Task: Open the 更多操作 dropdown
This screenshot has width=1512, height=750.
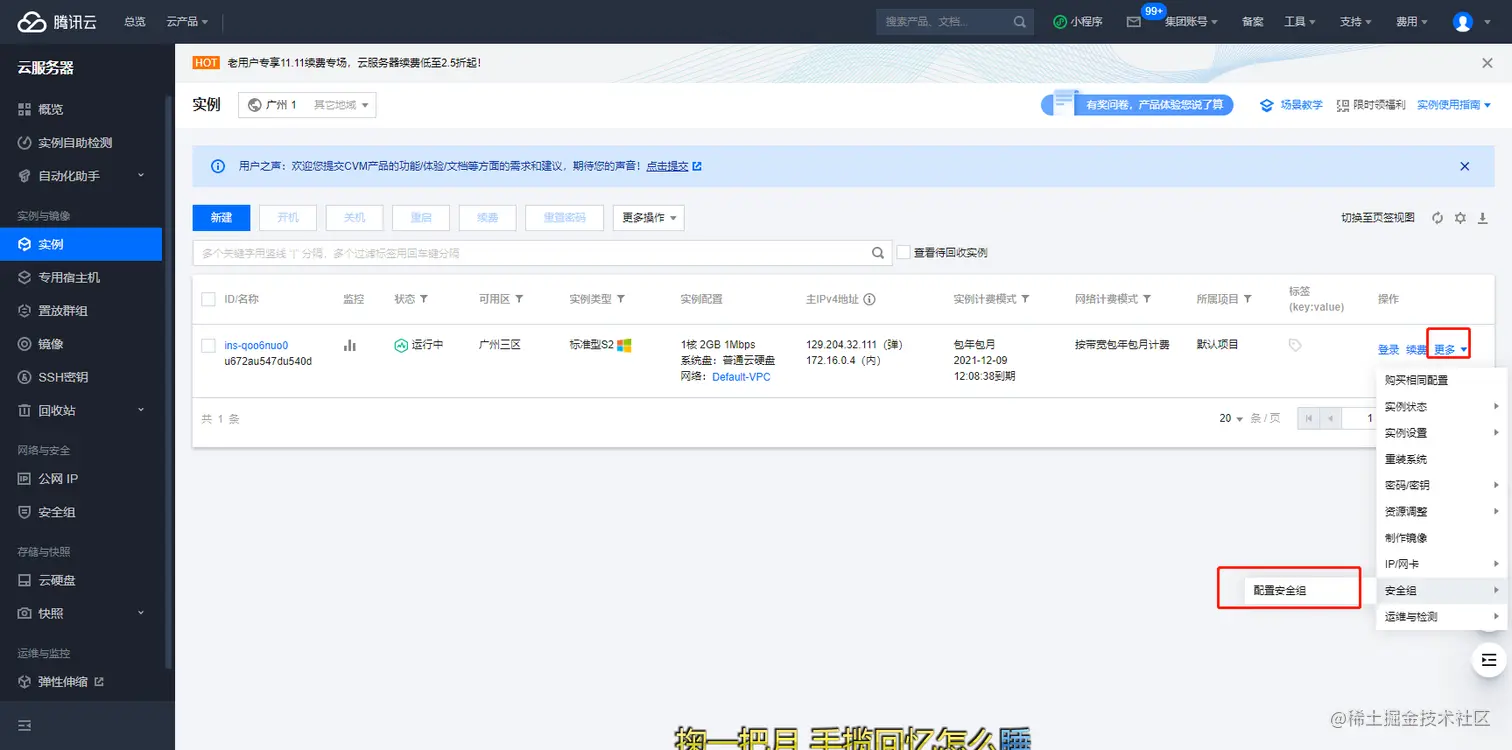Action: [649, 218]
